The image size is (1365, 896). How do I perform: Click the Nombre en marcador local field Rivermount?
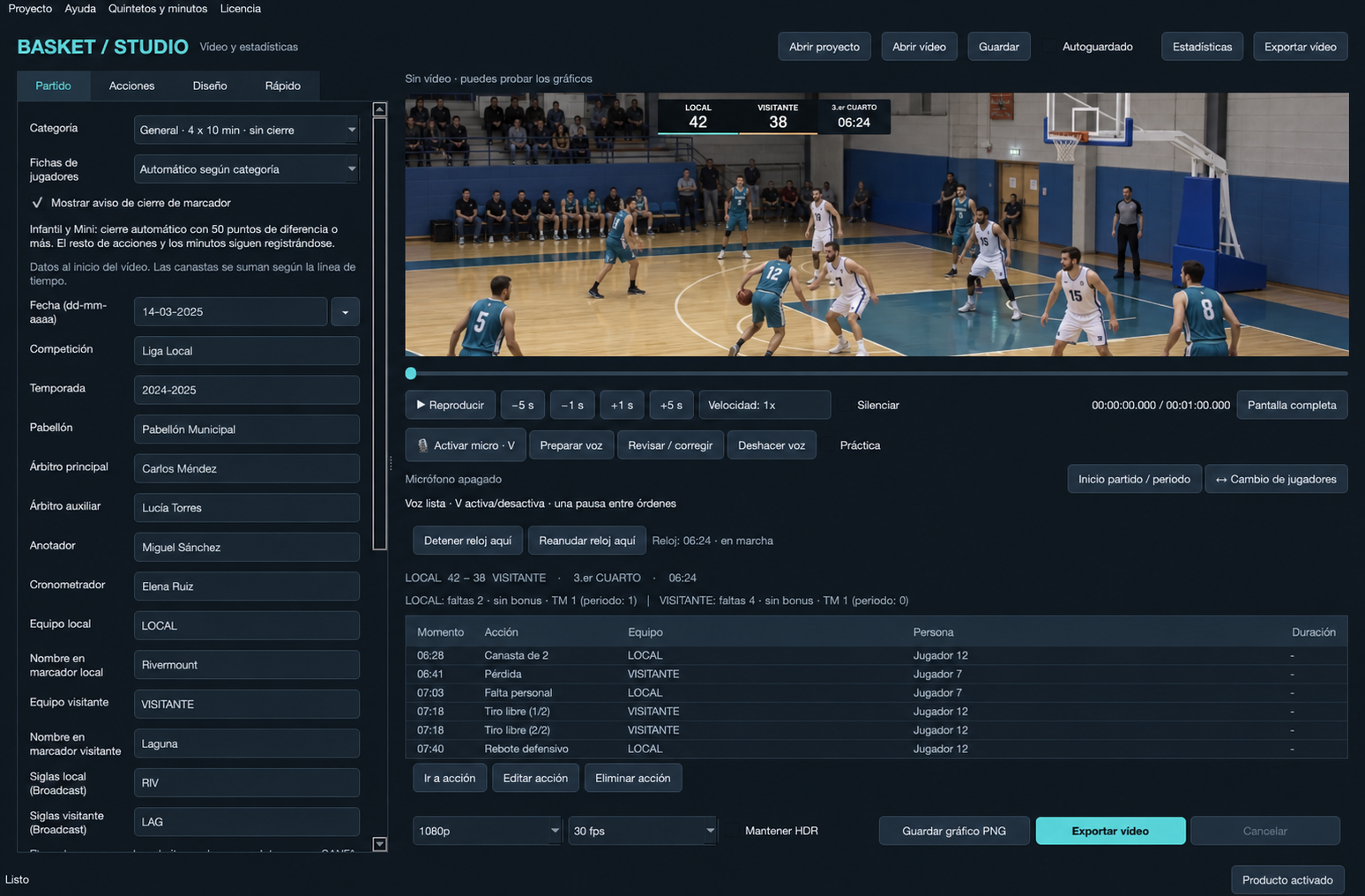247,665
